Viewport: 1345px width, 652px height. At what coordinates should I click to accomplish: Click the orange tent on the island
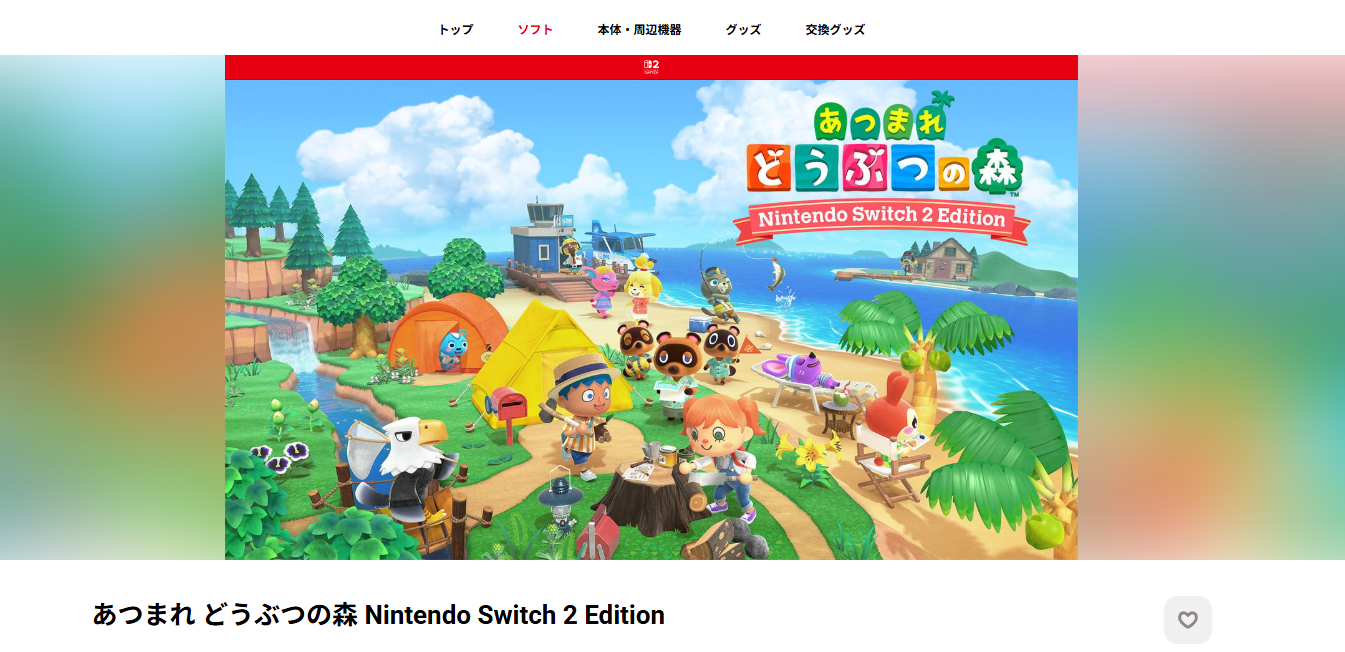point(447,332)
